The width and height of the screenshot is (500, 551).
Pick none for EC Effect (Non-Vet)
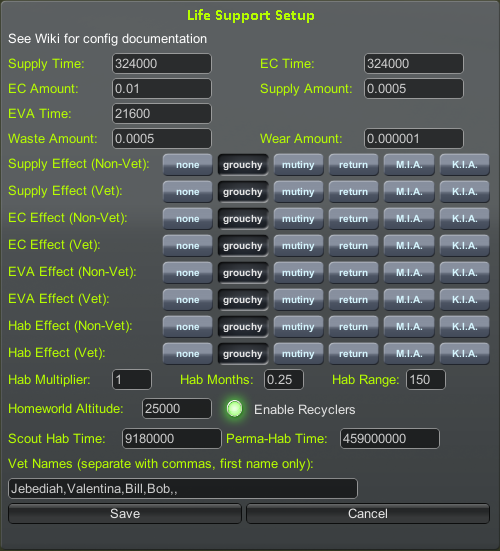(x=188, y=219)
